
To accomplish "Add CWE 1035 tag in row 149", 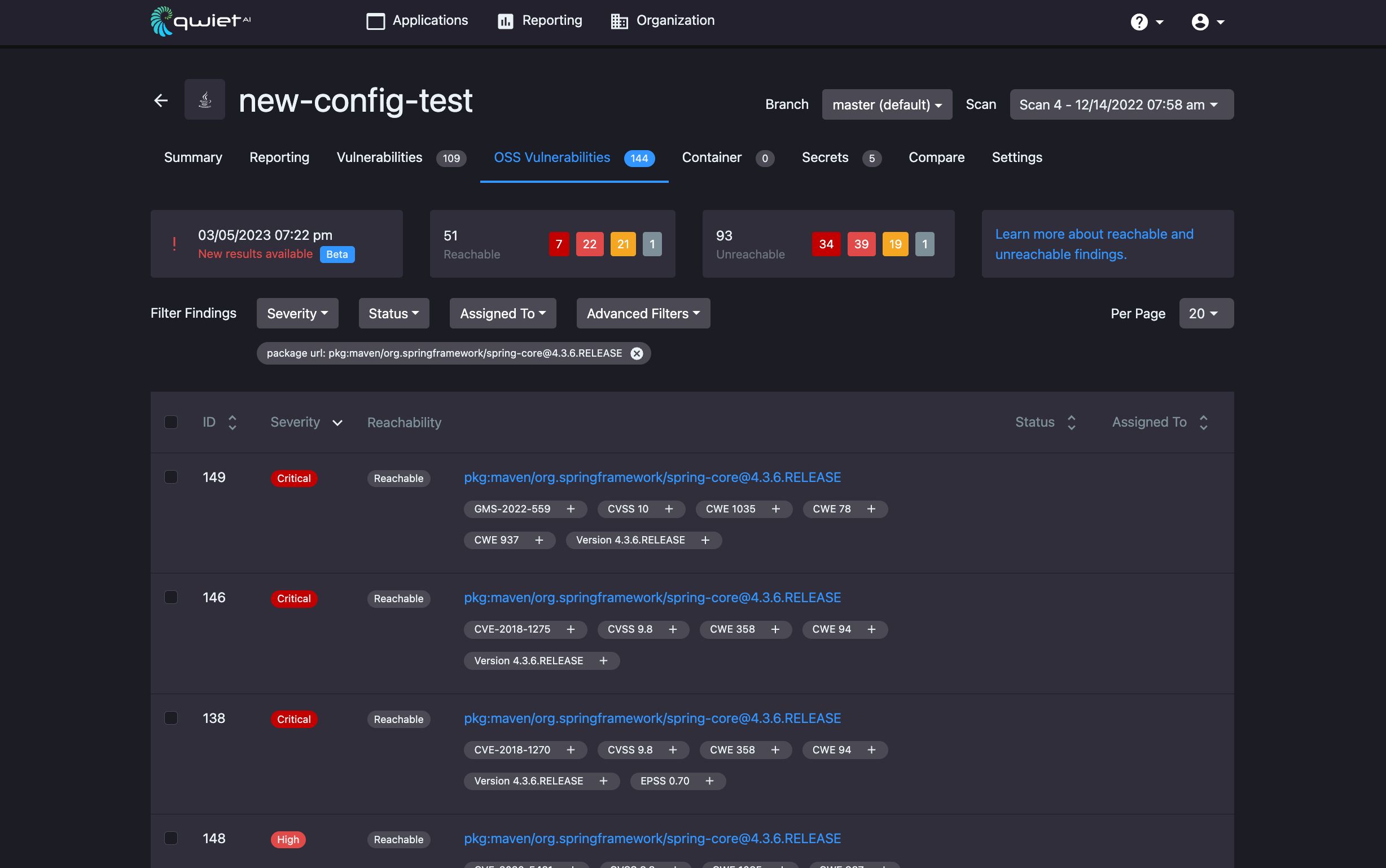I will point(776,508).
